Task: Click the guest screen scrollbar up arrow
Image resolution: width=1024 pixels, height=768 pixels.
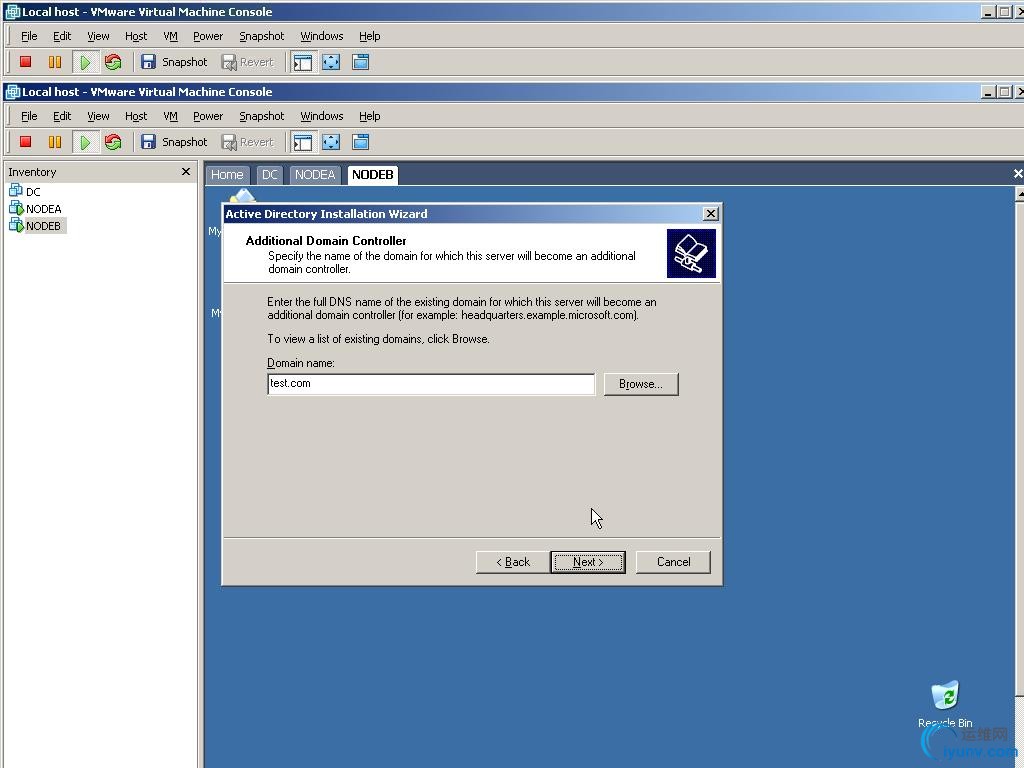Action: 1019,195
